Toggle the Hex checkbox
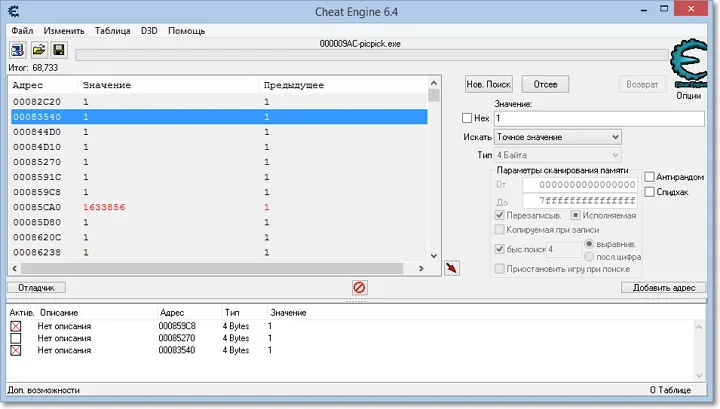 point(467,118)
